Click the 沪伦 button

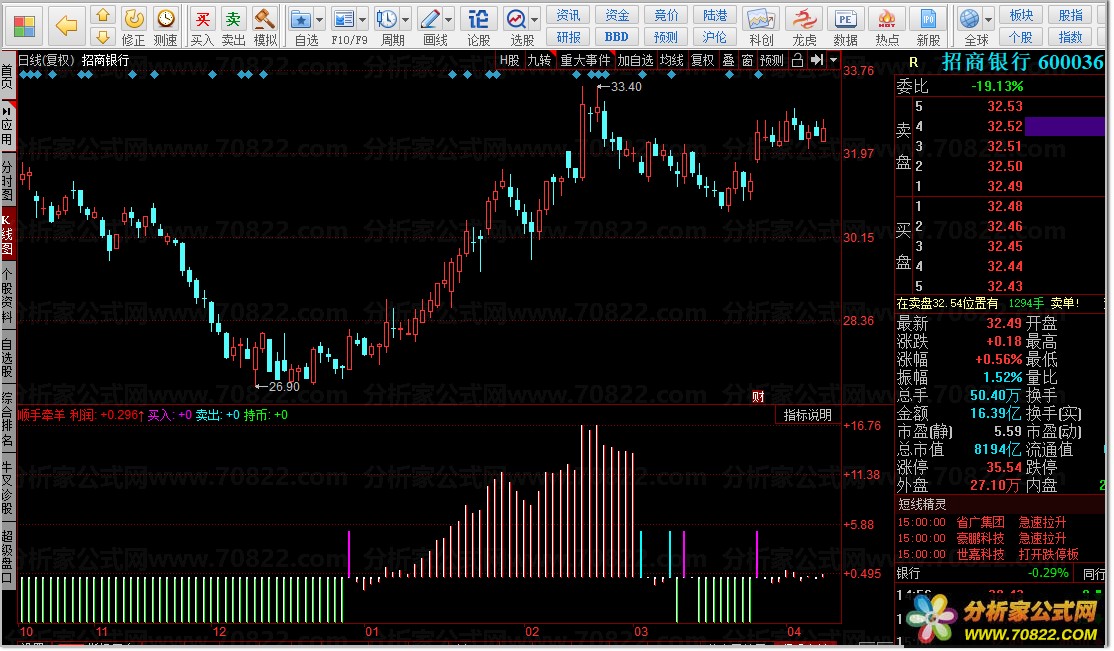[x=715, y=37]
